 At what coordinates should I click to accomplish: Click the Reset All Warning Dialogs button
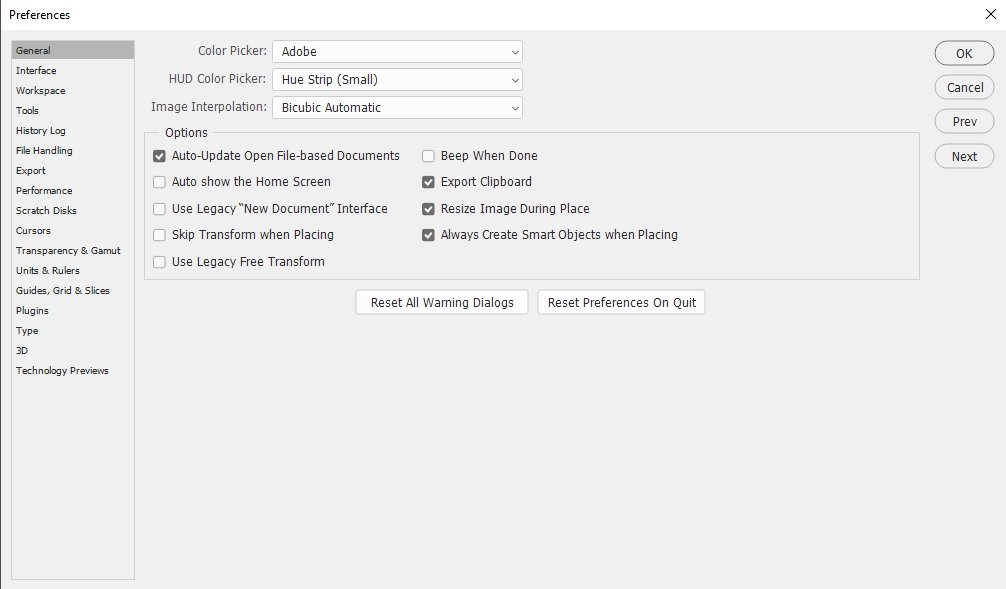[442, 302]
